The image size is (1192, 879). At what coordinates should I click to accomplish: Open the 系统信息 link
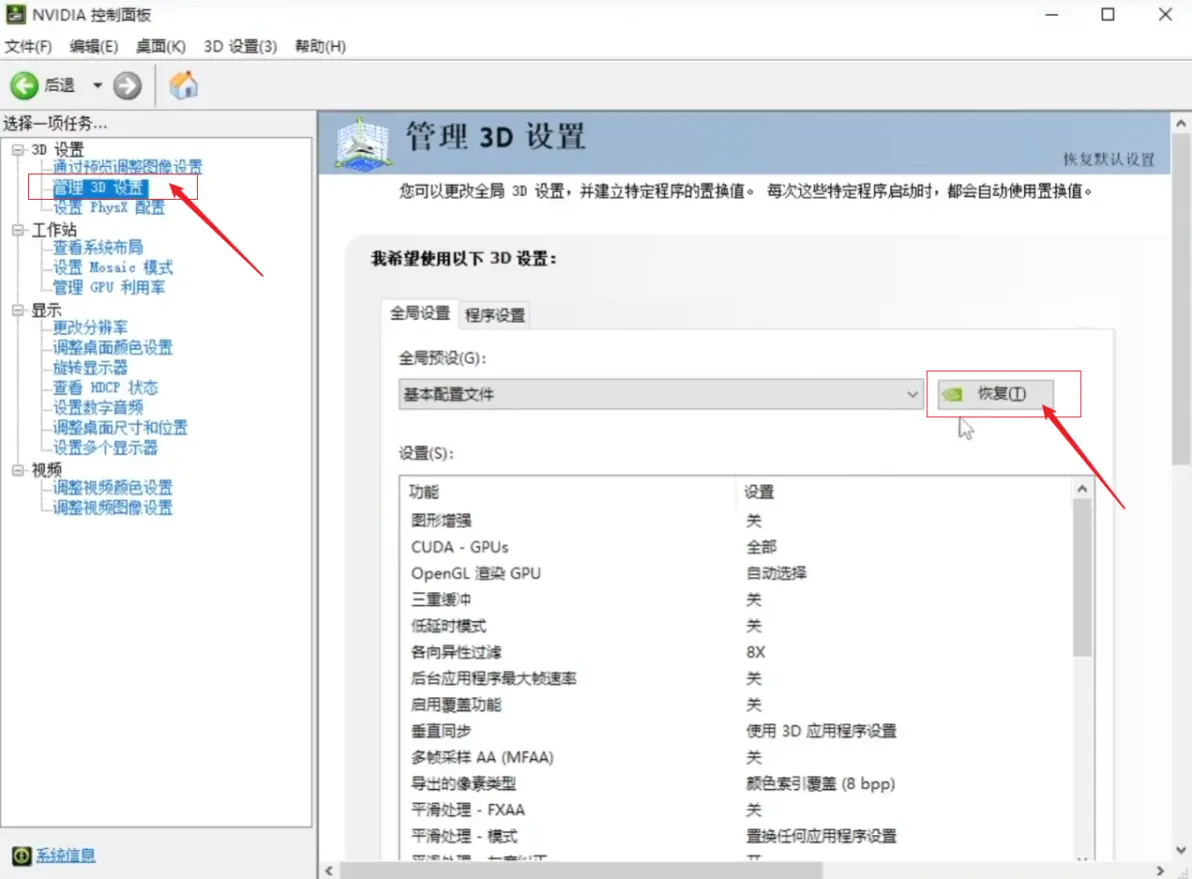(x=65, y=855)
